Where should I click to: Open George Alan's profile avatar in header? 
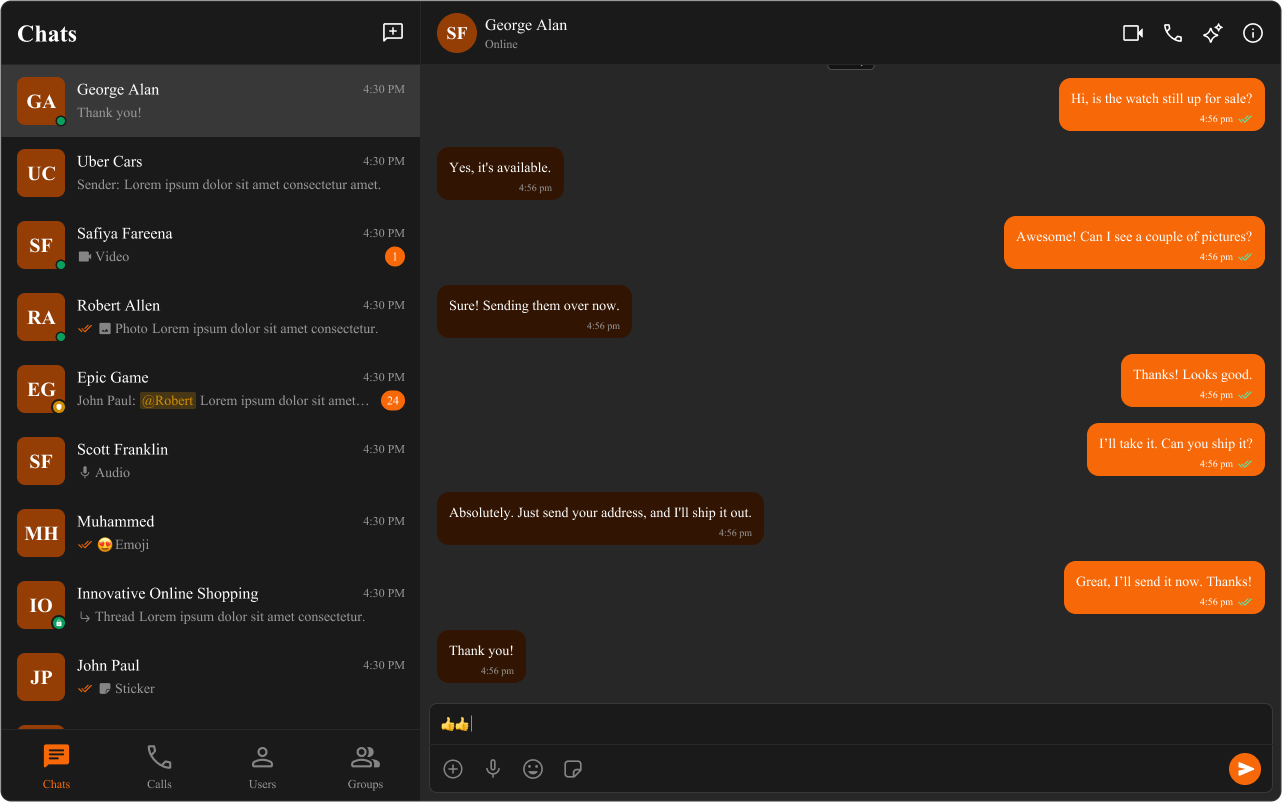457,33
